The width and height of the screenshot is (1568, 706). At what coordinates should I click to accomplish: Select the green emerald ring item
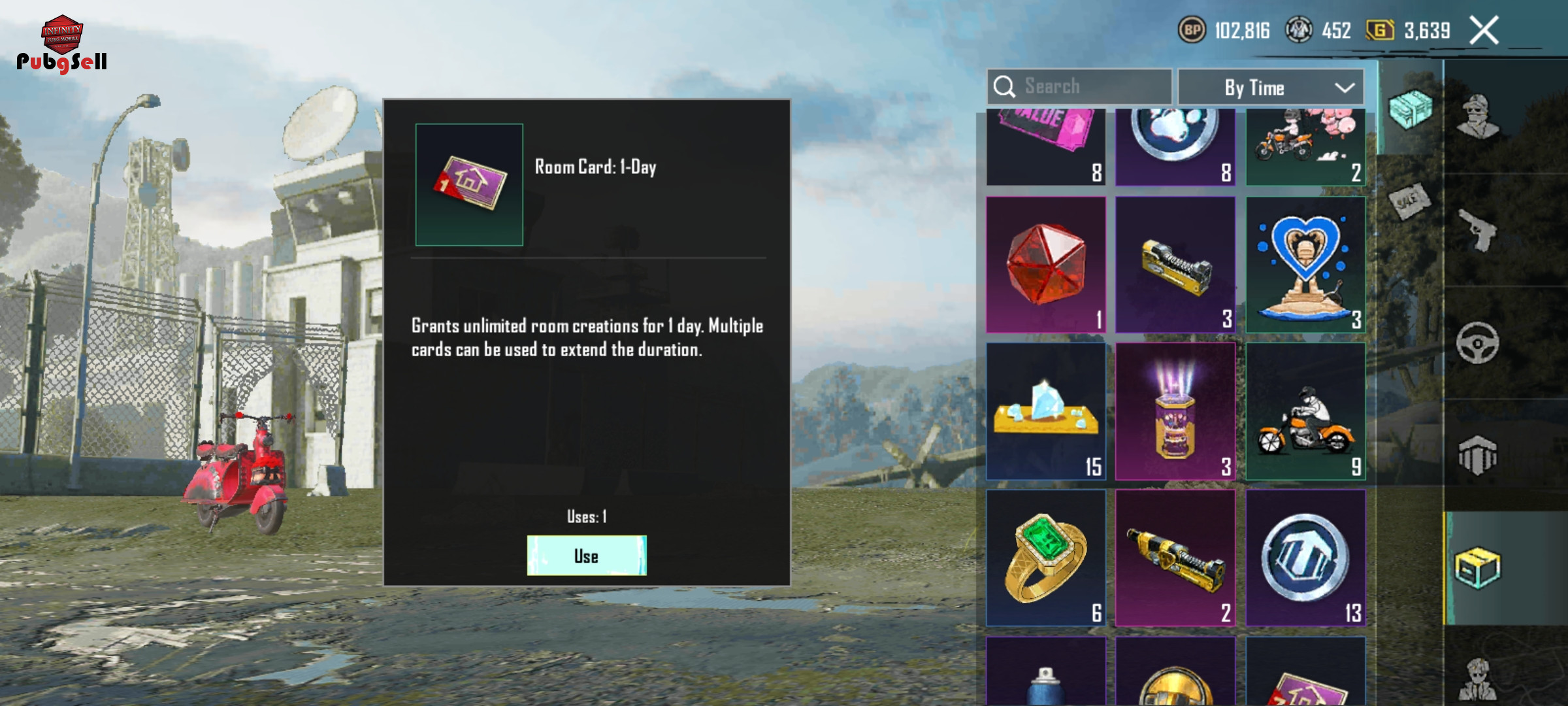click(x=1046, y=558)
